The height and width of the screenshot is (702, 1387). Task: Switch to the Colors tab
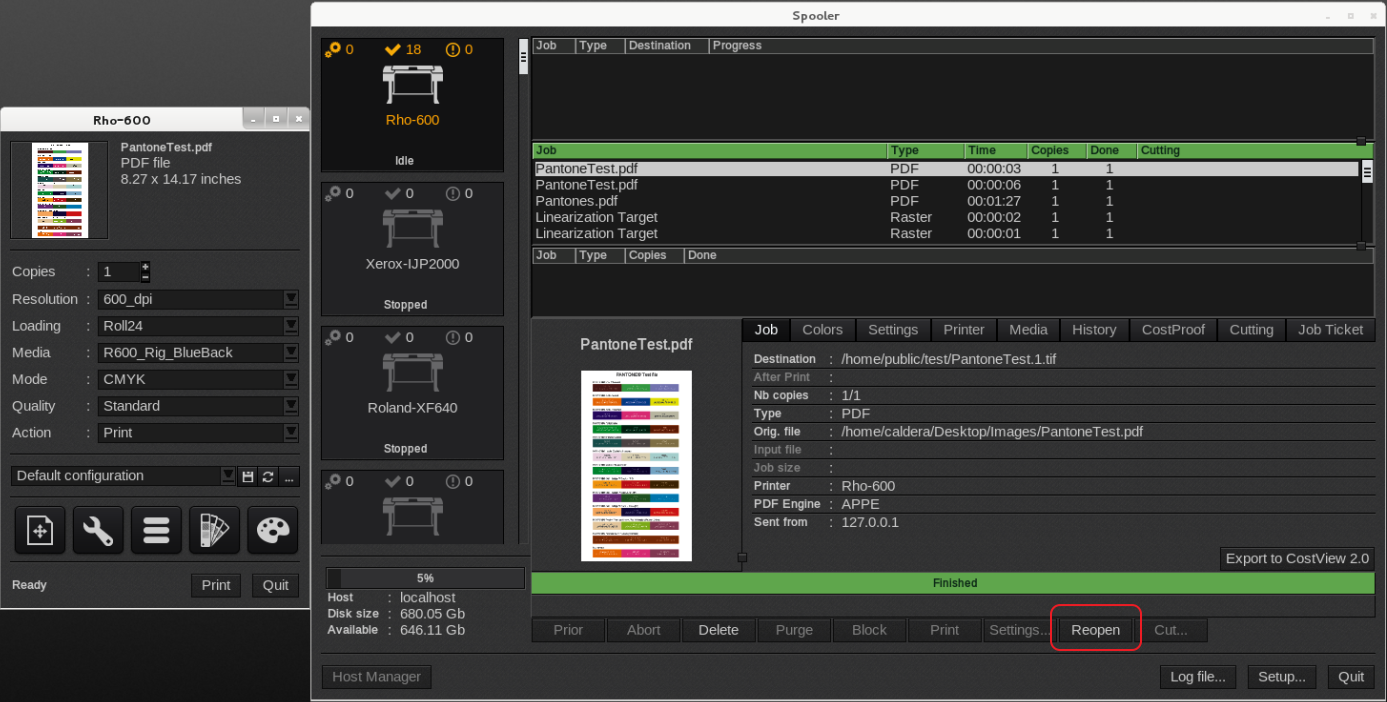pos(822,330)
